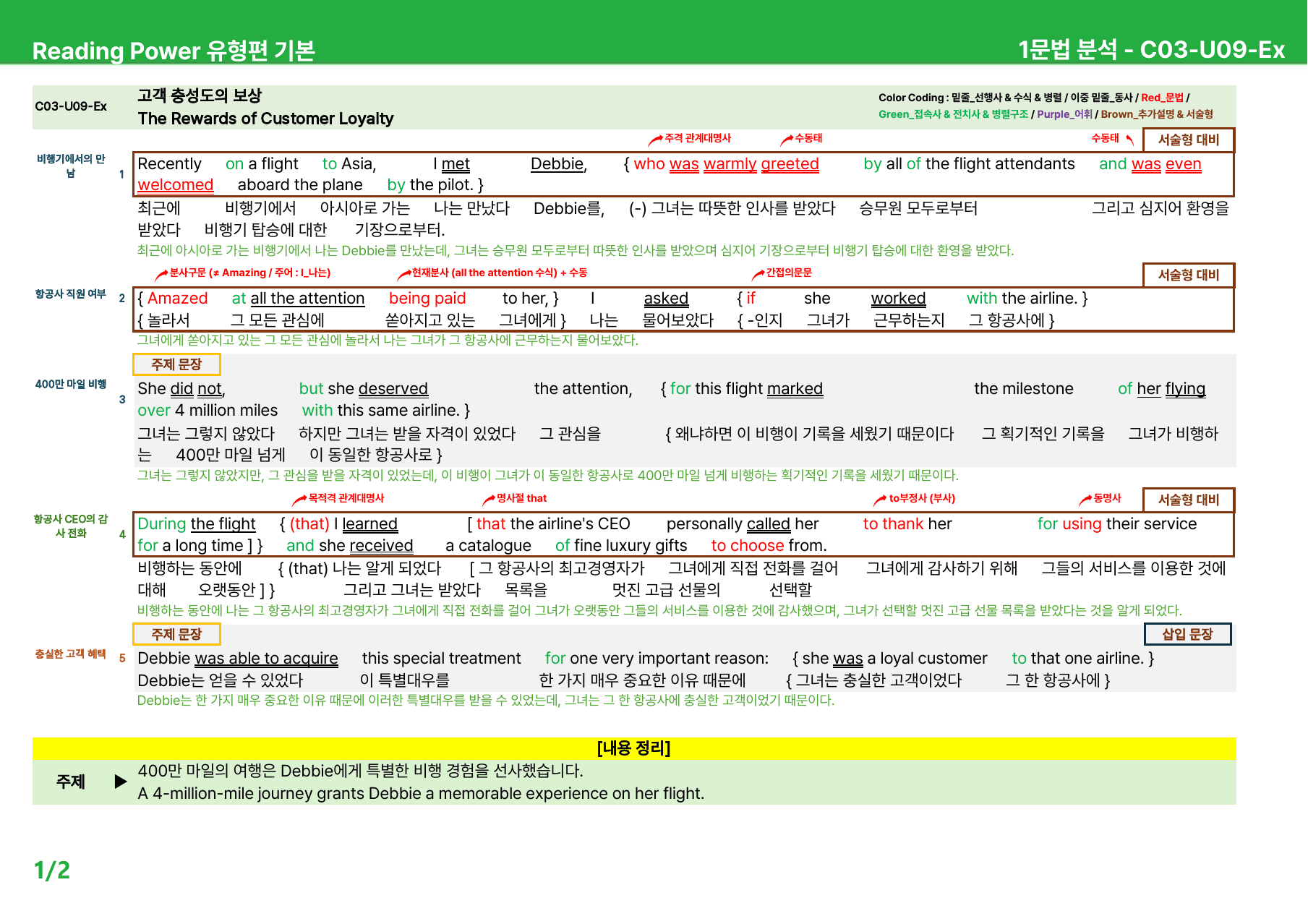Screen dimensions: 1308x924
Task: Click the red phrase 'to thank' in sentence 4
Action: pyautogui.click(x=893, y=524)
